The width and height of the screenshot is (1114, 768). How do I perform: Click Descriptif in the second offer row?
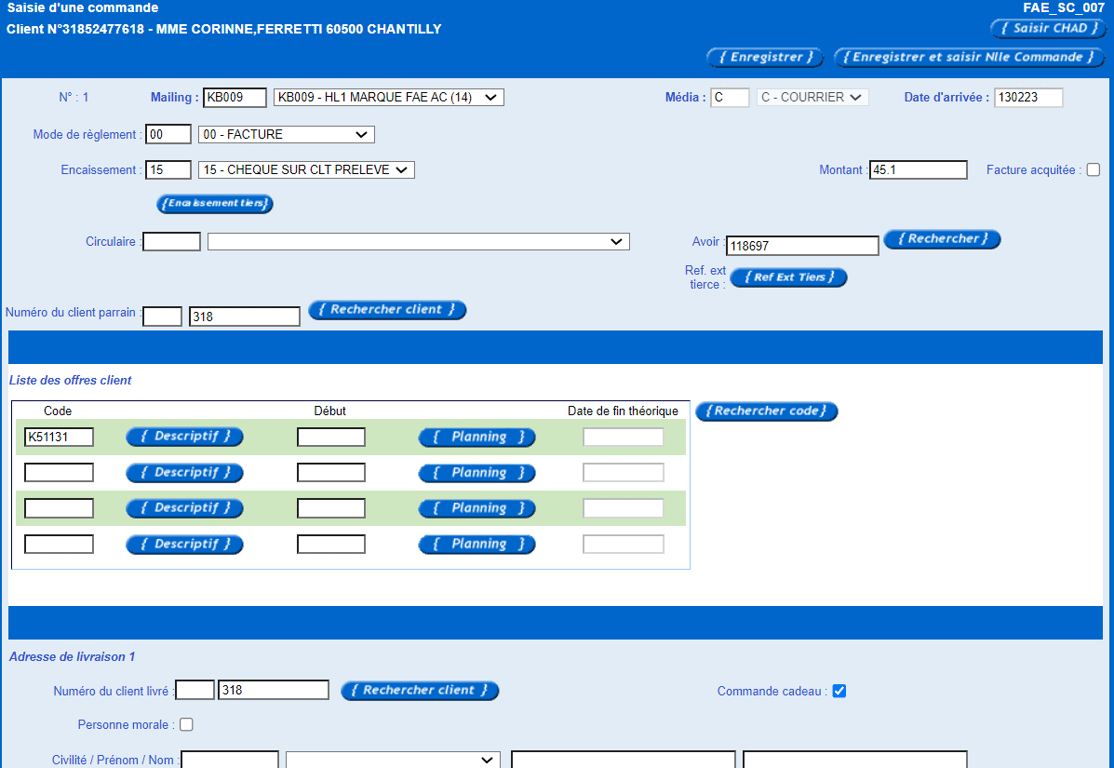coord(185,473)
